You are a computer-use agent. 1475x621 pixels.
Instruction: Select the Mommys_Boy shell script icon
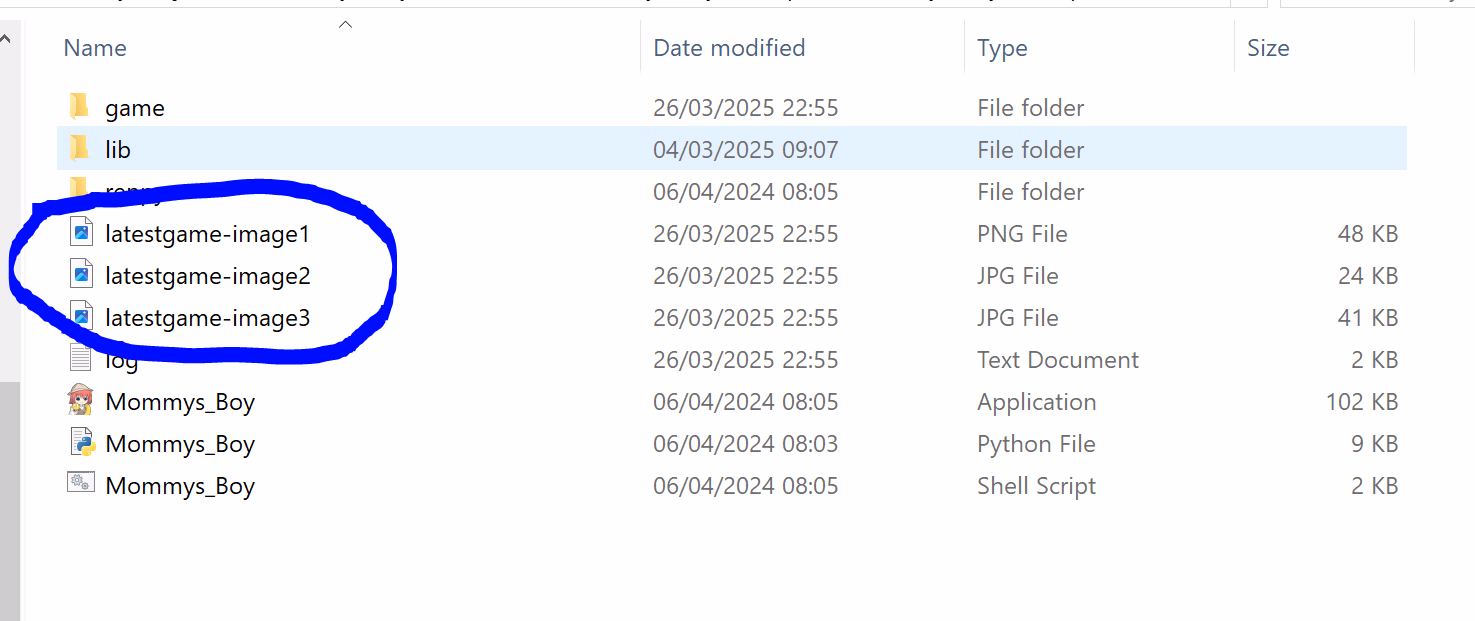[x=81, y=484]
